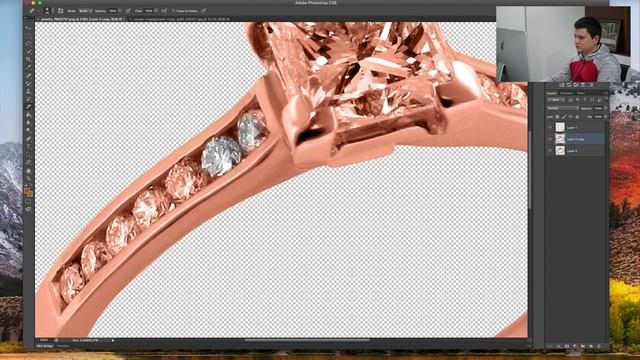Screen dimensions: 640x360
Task: Select the Zoom tool
Action: coord(29,178)
